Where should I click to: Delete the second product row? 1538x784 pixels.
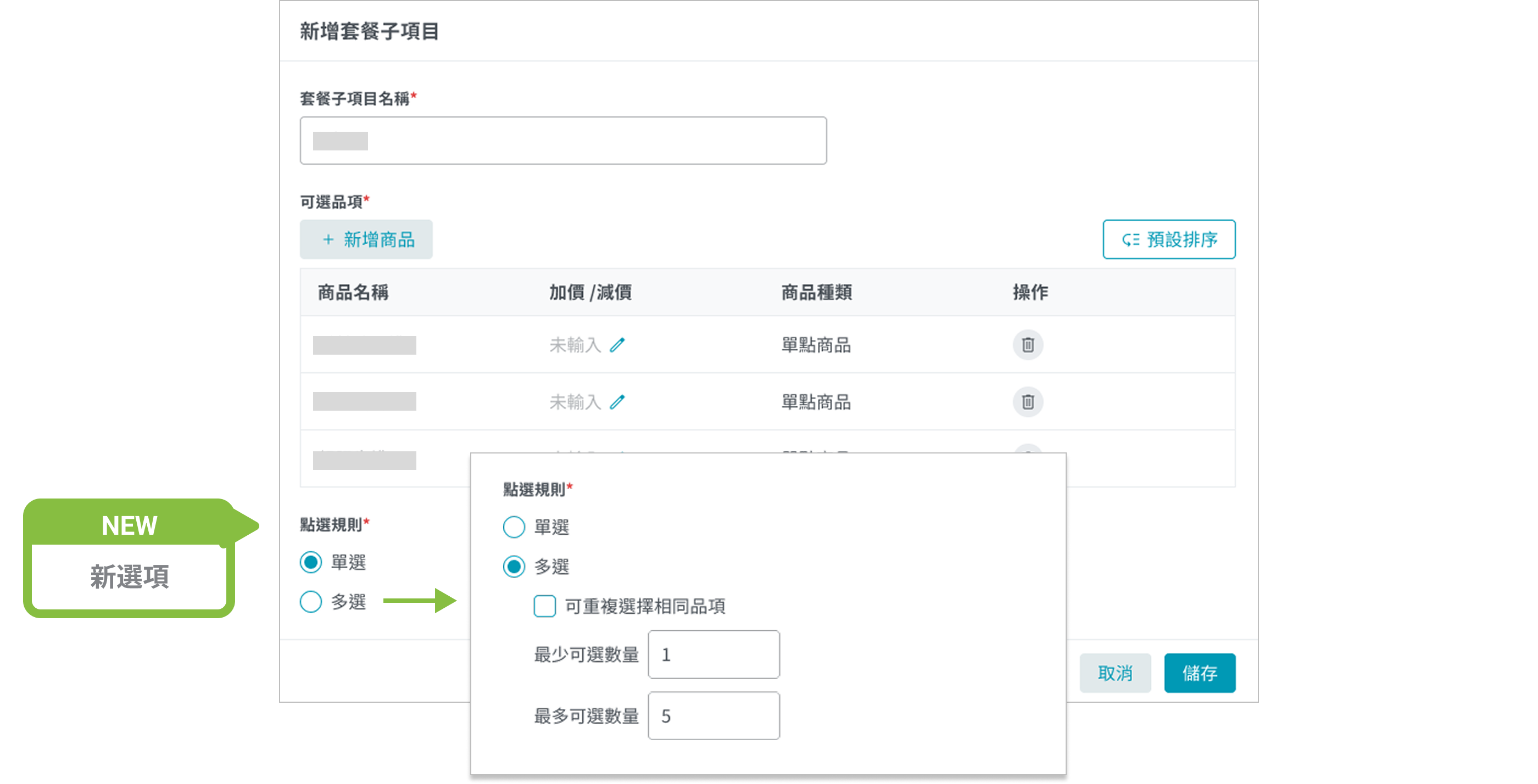(1027, 401)
